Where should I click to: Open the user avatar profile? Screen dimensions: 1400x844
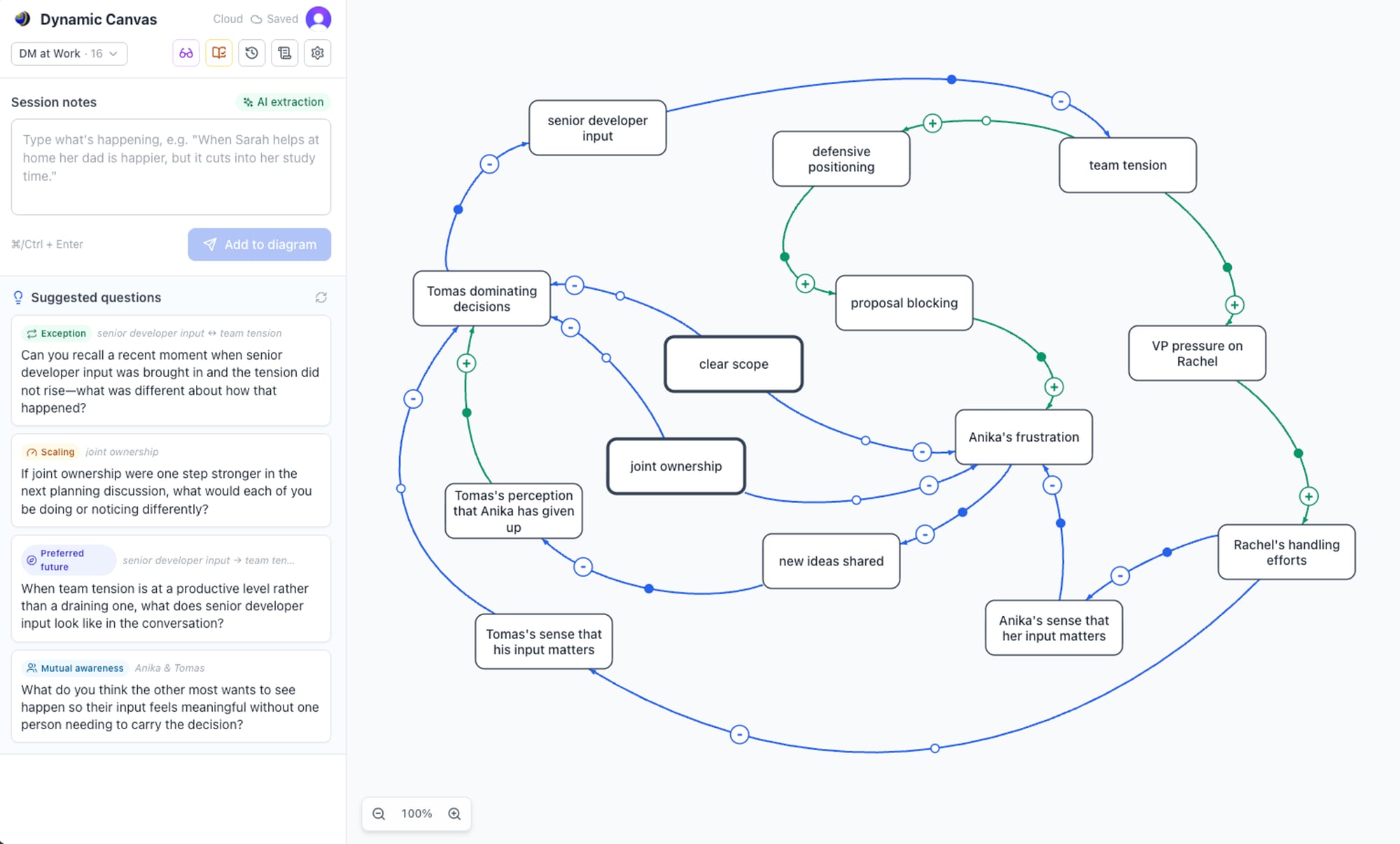tap(318, 19)
